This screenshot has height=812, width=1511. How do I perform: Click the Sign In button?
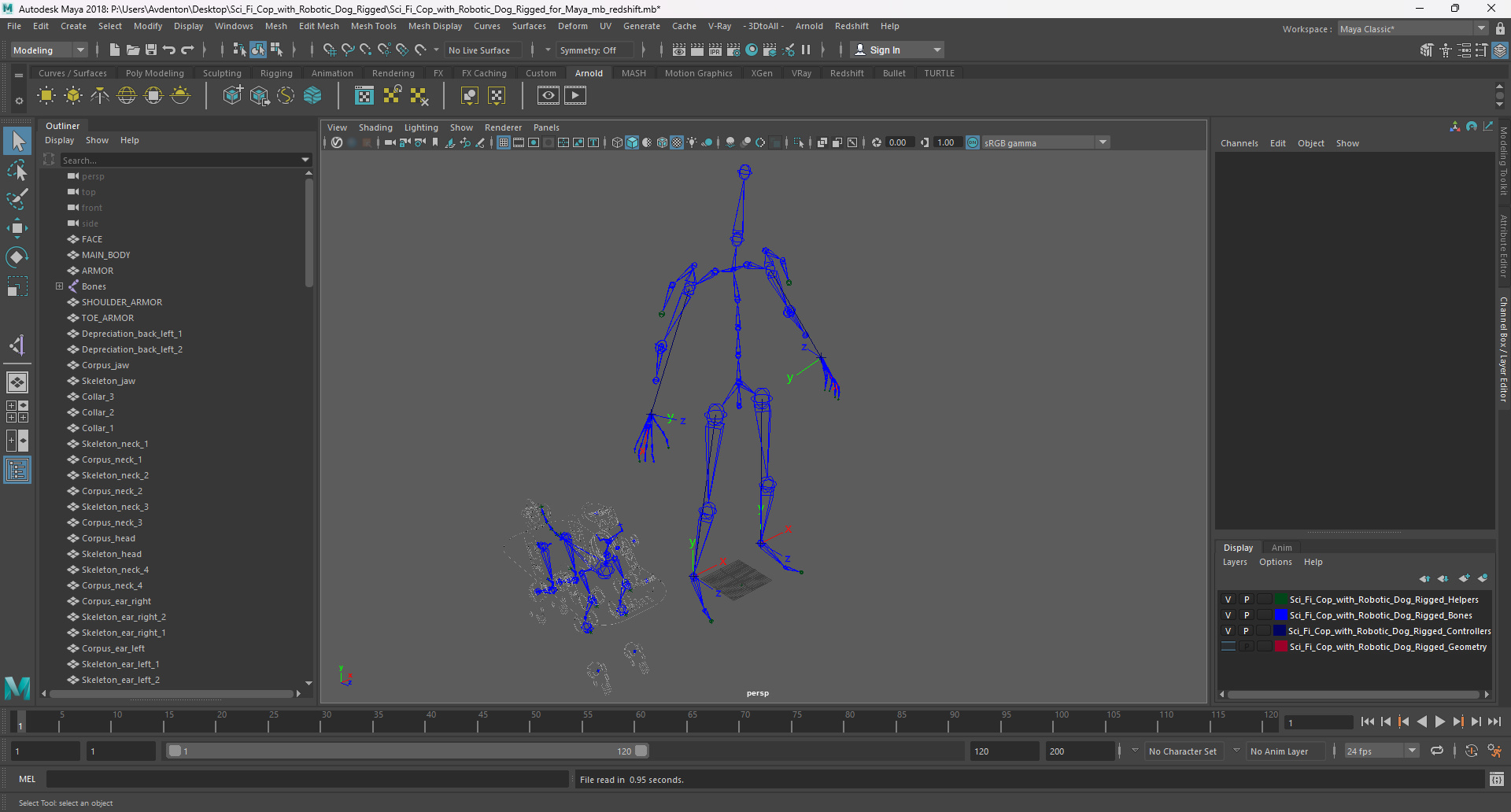(897, 50)
